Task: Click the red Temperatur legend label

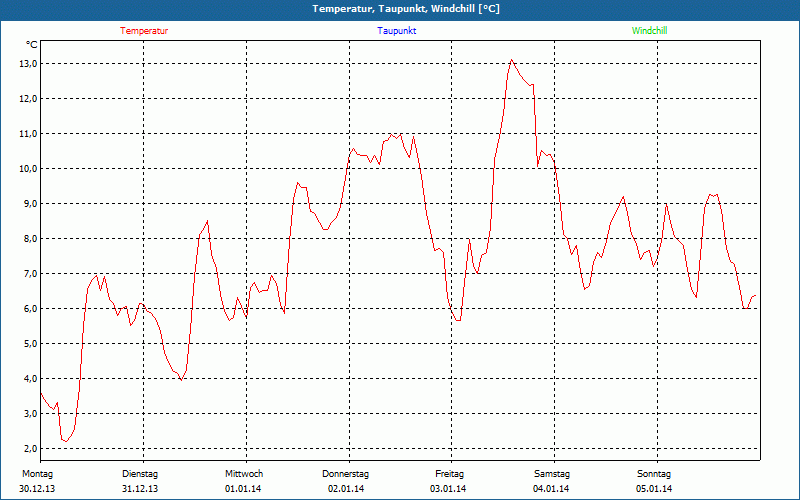Action: click(x=144, y=31)
